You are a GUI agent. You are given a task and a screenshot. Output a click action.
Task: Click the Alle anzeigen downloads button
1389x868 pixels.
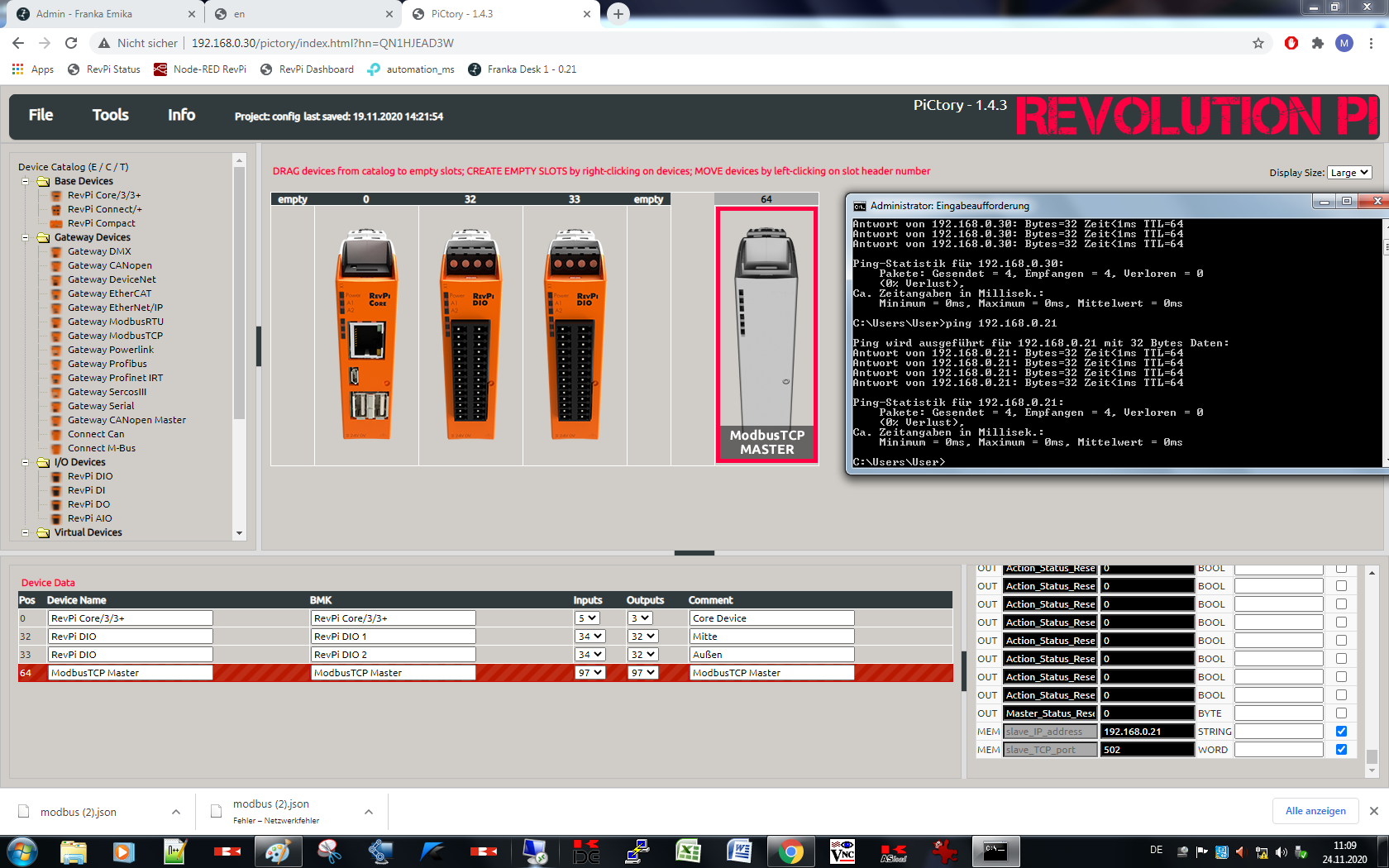pyautogui.click(x=1315, y=811)
